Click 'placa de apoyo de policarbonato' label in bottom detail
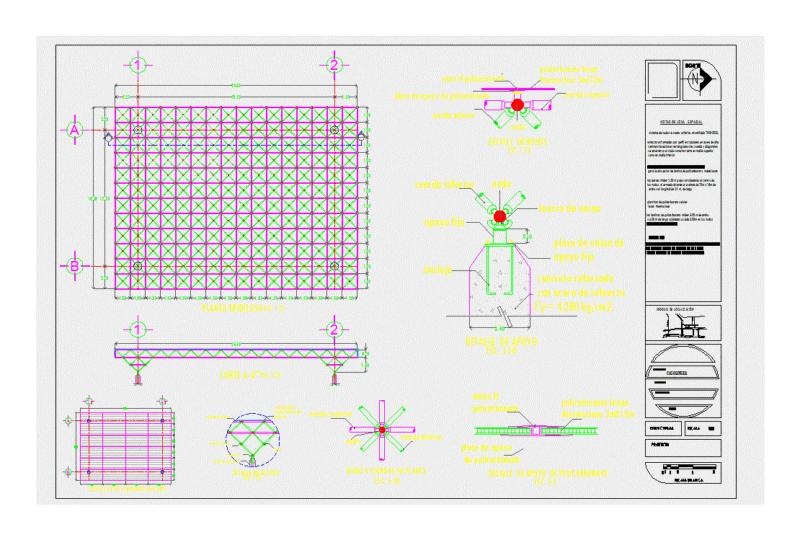This screenshot has width=800, height=540. (490, 453)
